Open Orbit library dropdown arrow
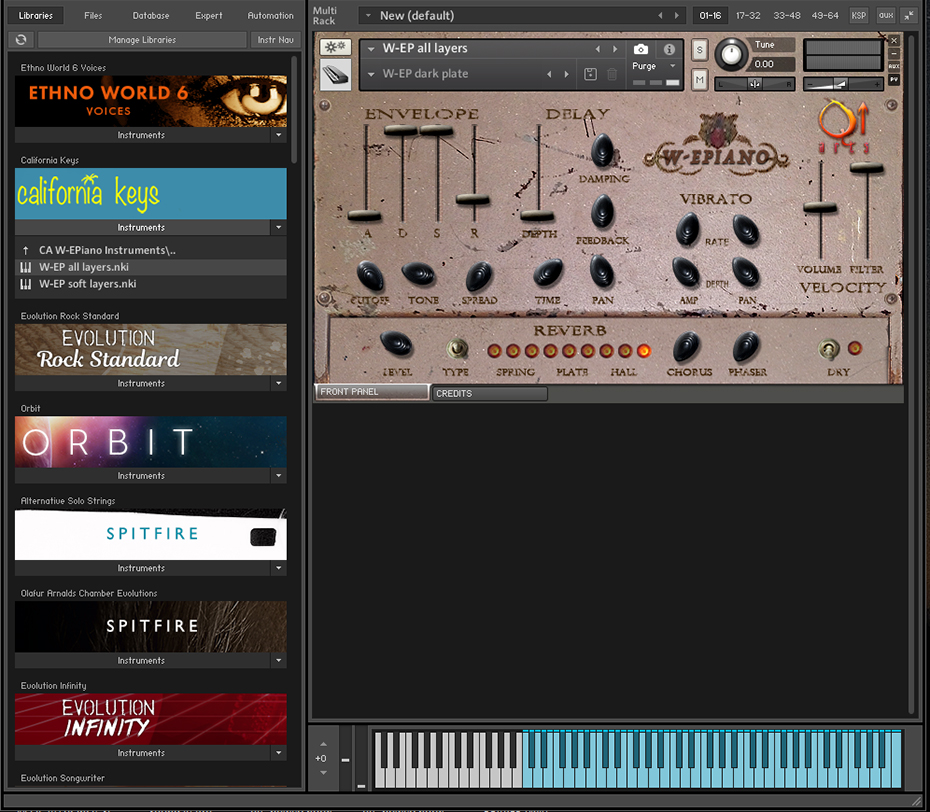The height and width of the screenshot is (812, 930). [x=279, y=476]
